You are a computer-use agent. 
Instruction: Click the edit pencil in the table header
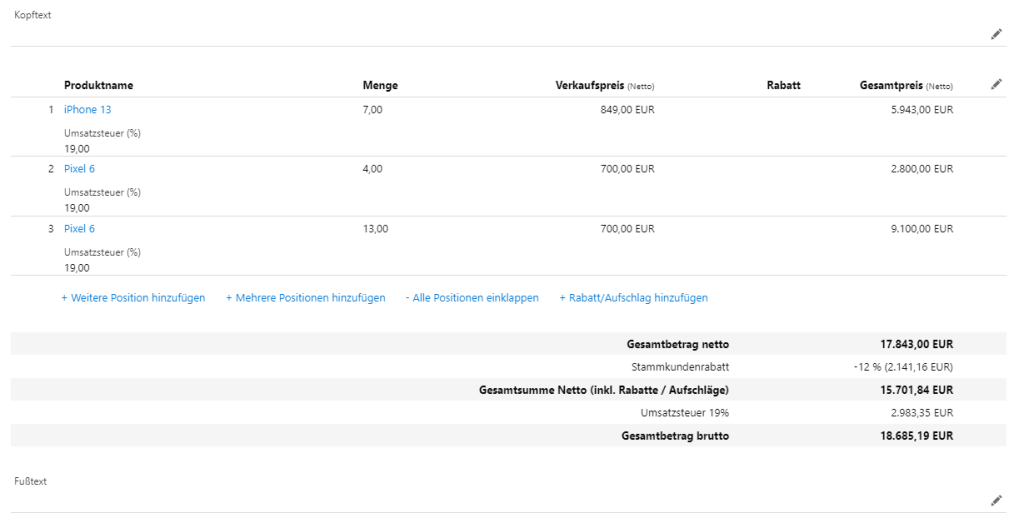[x=996, y=85]
